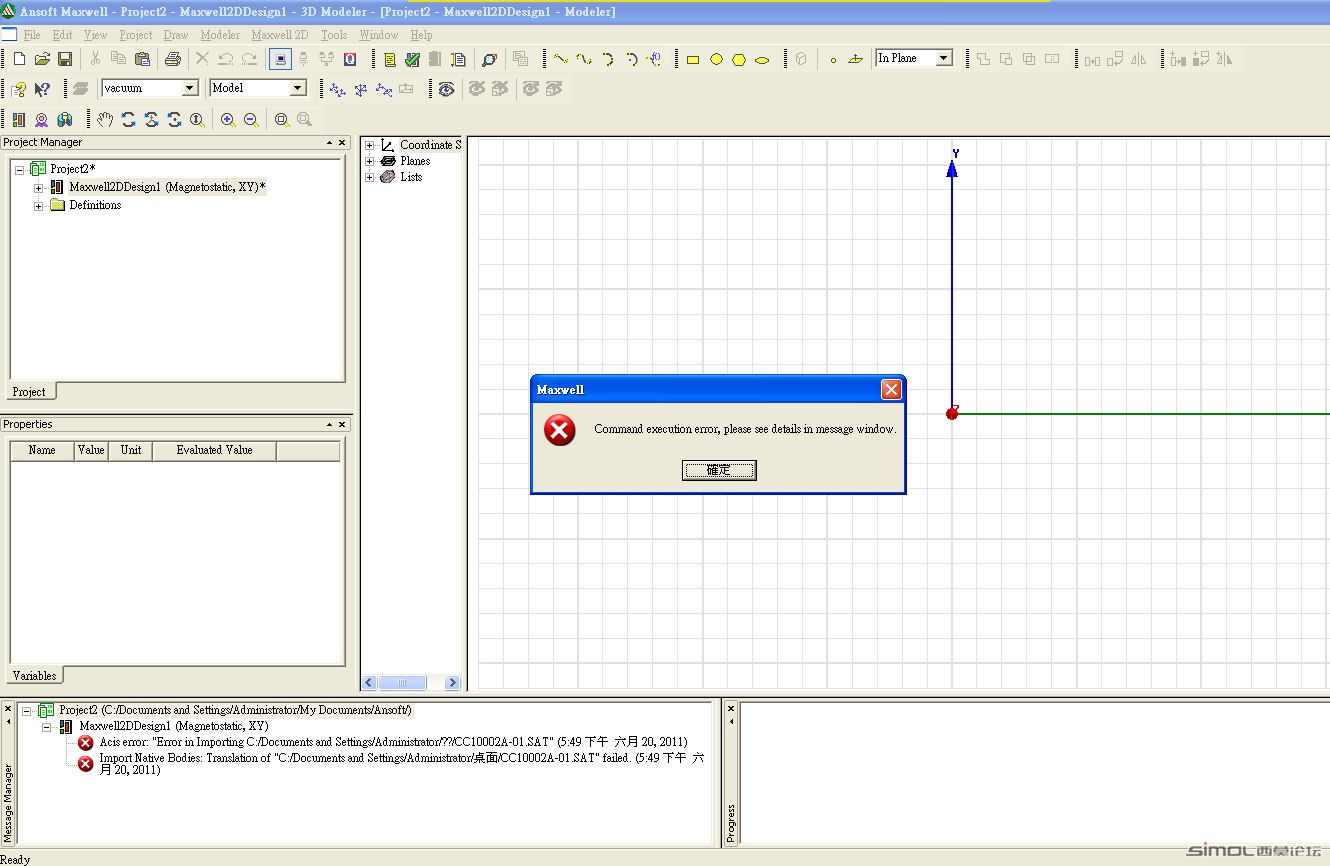Switch to the Project tab
The width and height of the screenshot is (1330, 866).
pos(30,392)
